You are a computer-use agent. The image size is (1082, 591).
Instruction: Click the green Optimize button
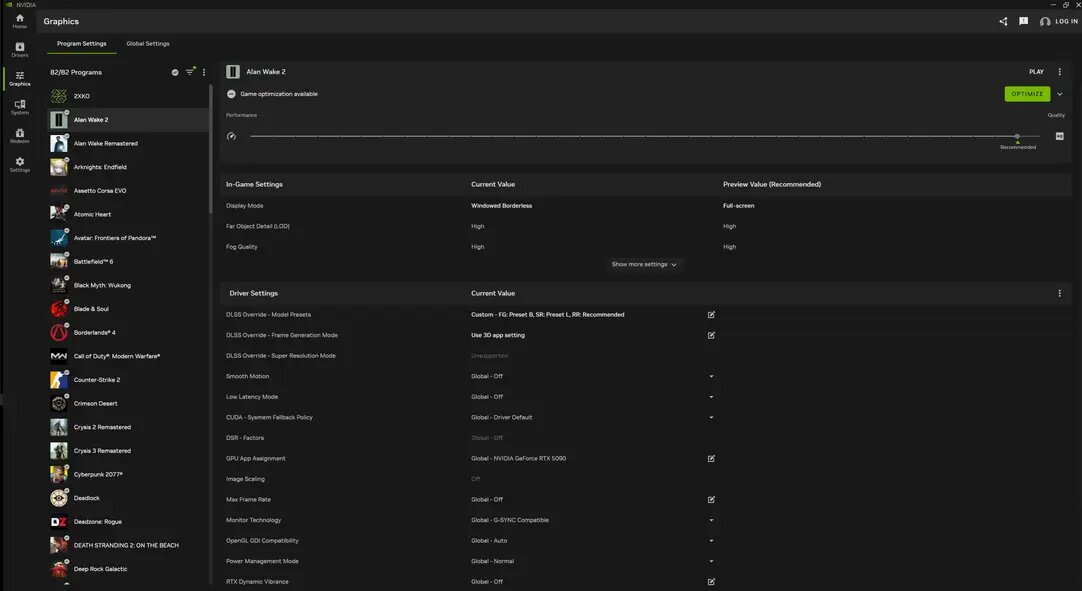pos(1027,94)
